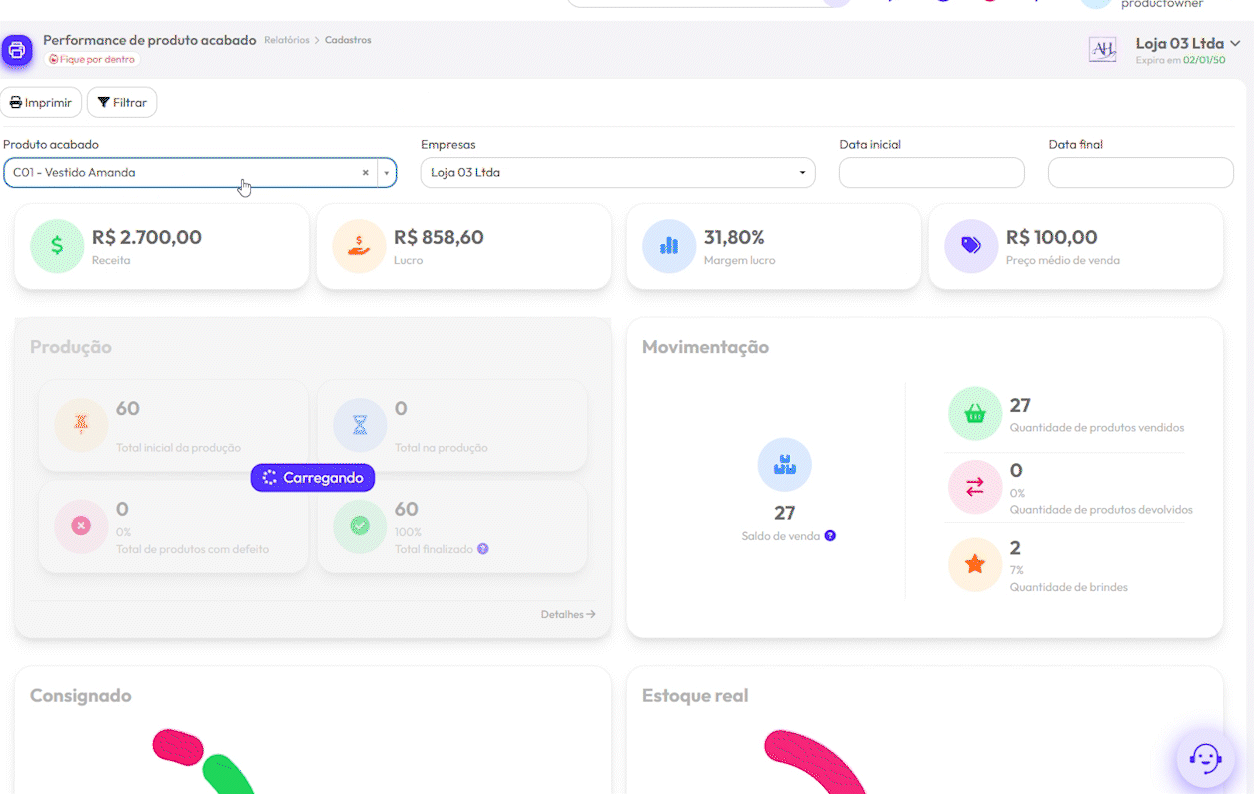Open Cadastros breadcrumb item

click(x=348, y=40)
